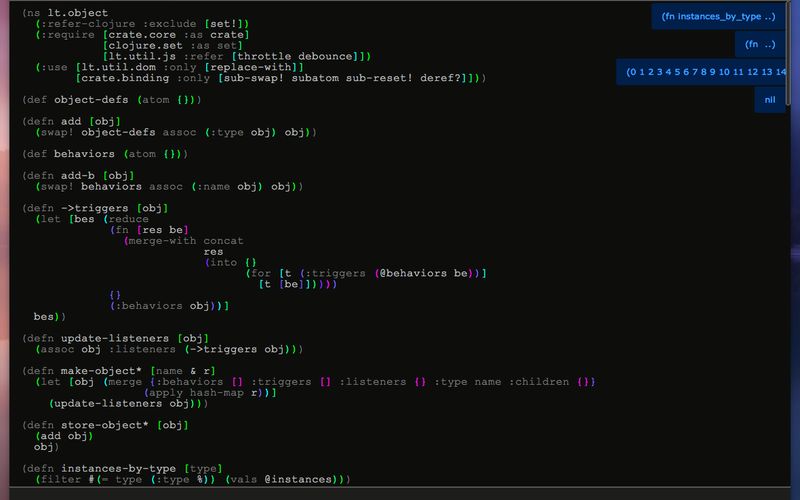
Task: Click the '(:use [lt.util.dom :only [replace-with]]' line
Action: (x=169, y=67)
